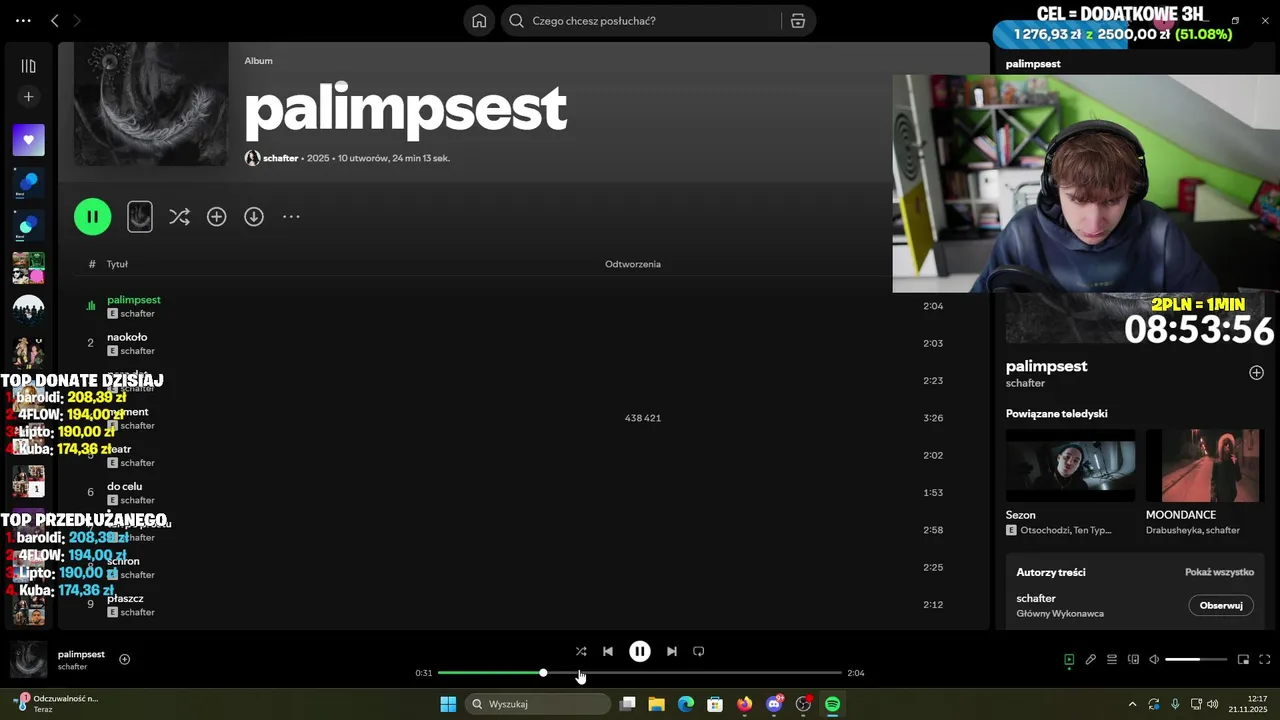
Task: Open the Windows Start menu
Action: pyautogui.click(x=448, y=704)
